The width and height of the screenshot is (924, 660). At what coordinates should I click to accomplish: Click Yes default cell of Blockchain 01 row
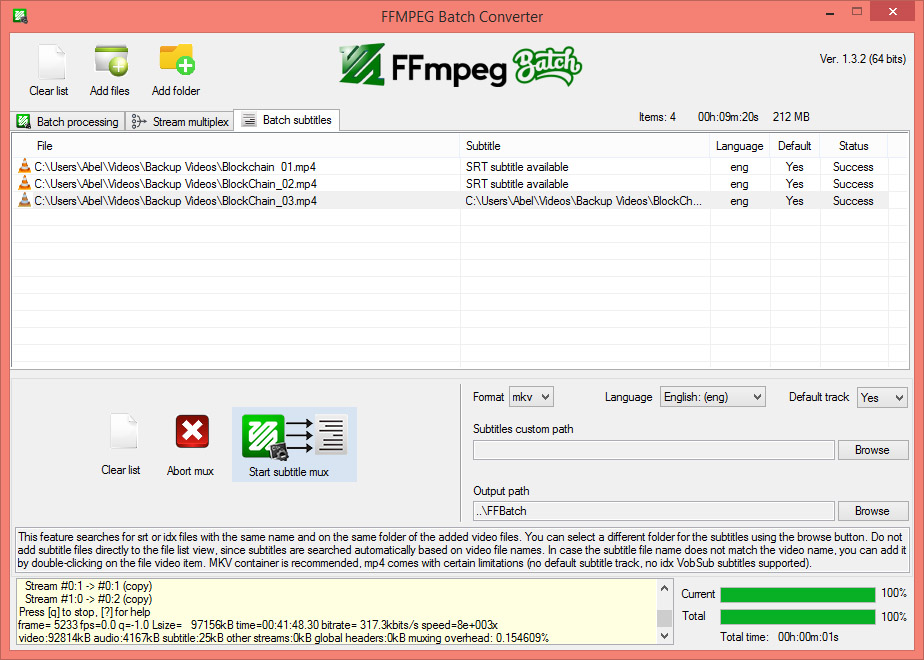tap(794, 167)
